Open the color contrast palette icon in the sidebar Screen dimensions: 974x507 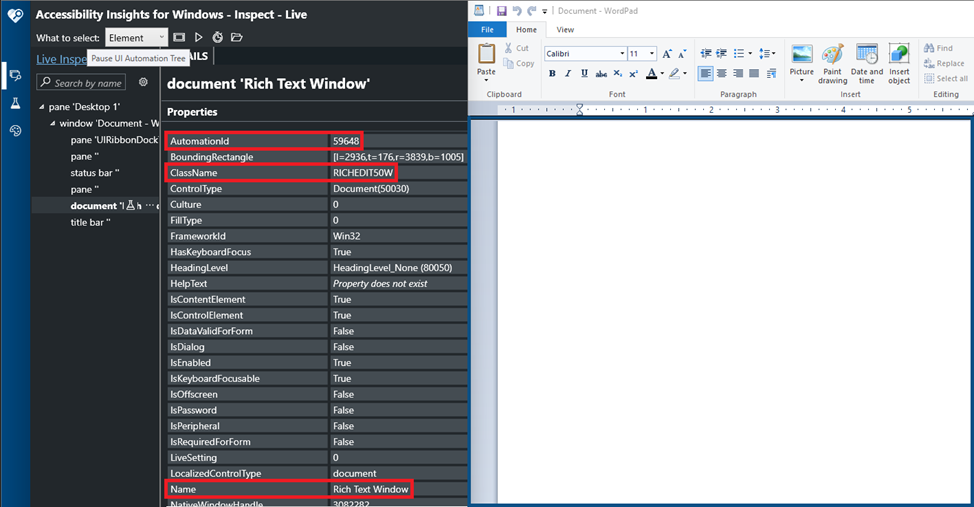[15, 131]
